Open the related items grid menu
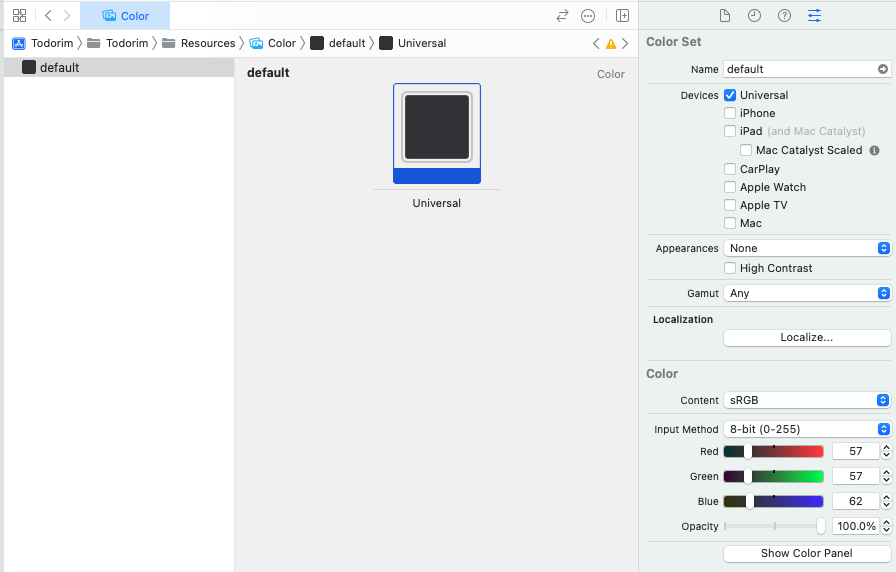 point(19,15)
